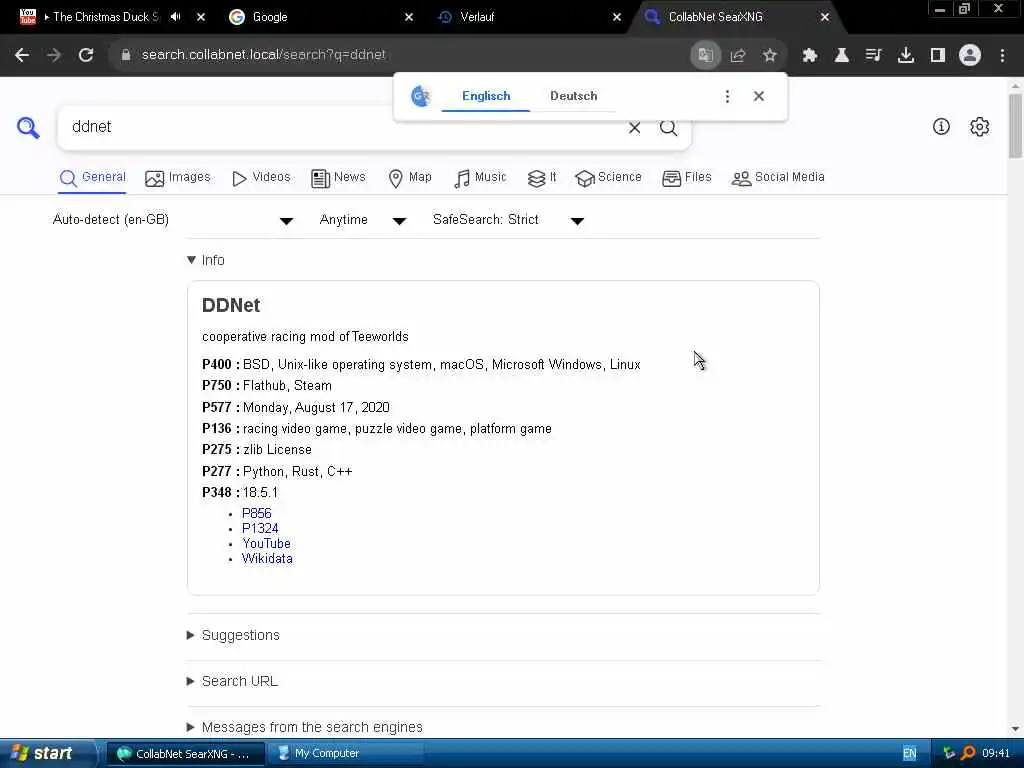Image resolution: width=1024 pixels, height=768 pixels.
Task: Select the General search category
Action: tap(92, 178)
